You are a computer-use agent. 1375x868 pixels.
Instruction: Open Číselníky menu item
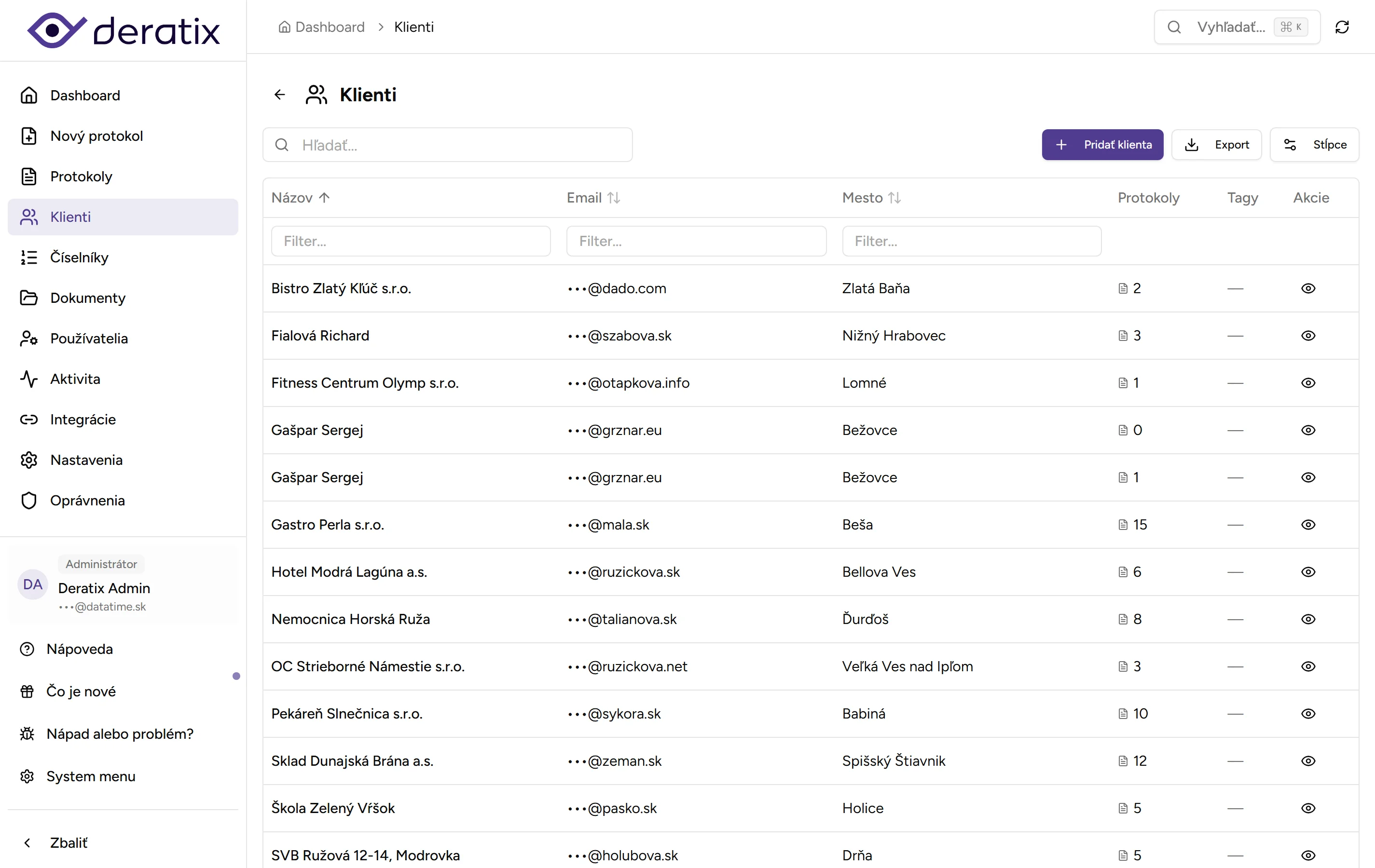pos(79,258)
